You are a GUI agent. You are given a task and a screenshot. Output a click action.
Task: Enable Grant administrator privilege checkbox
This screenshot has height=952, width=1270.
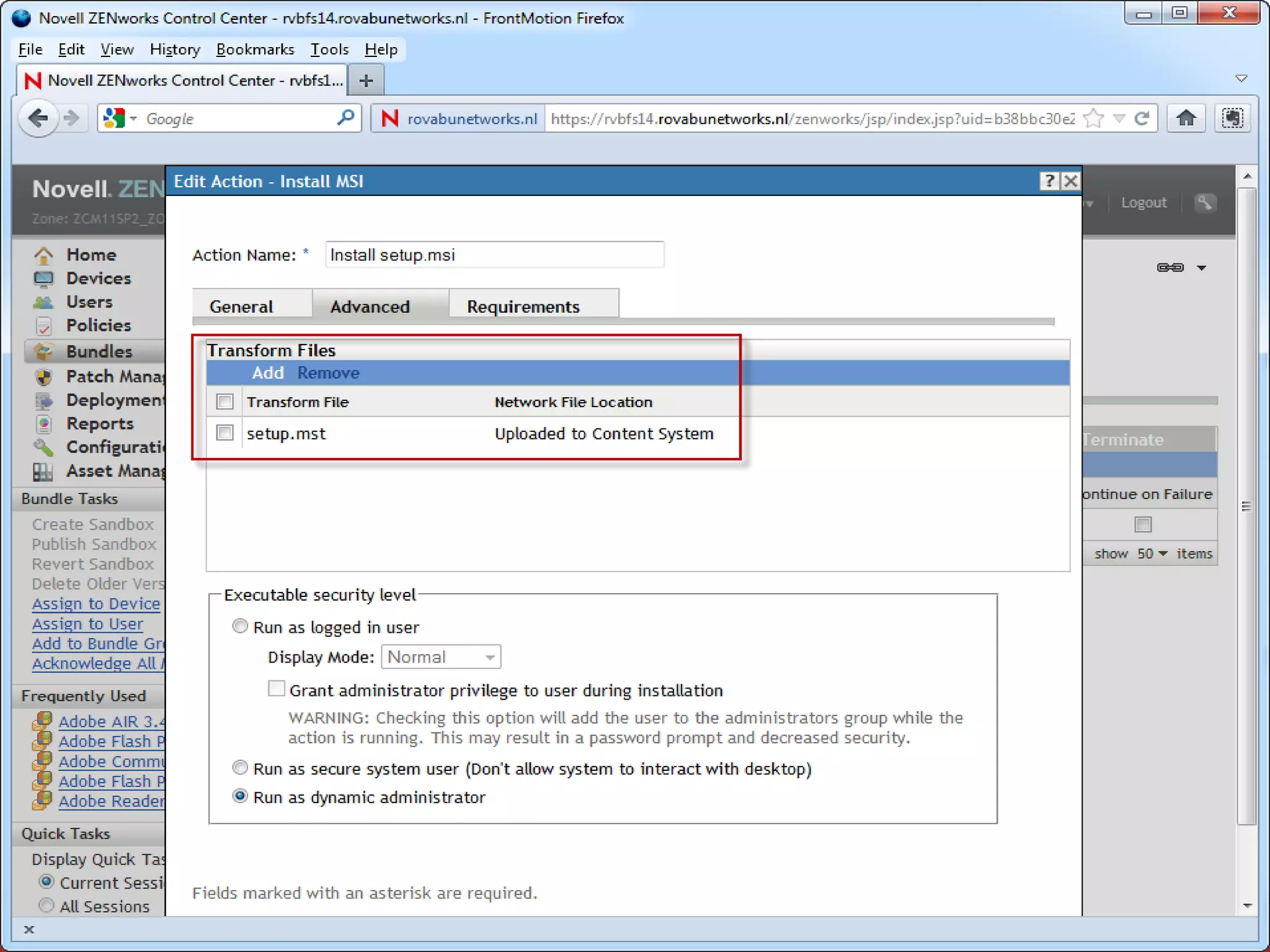click(276, 689)
